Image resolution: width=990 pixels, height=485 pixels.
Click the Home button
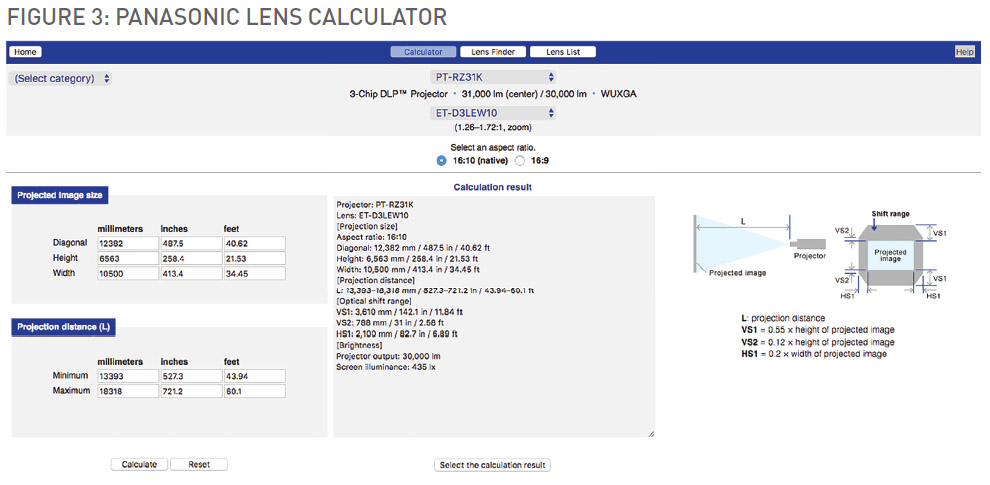[x=25, y=52]
